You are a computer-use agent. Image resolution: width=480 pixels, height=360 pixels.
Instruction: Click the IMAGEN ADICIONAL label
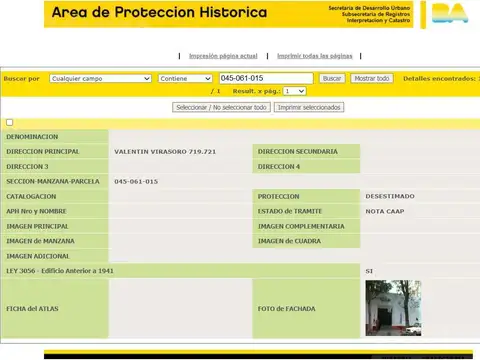(x=38, y=256)
